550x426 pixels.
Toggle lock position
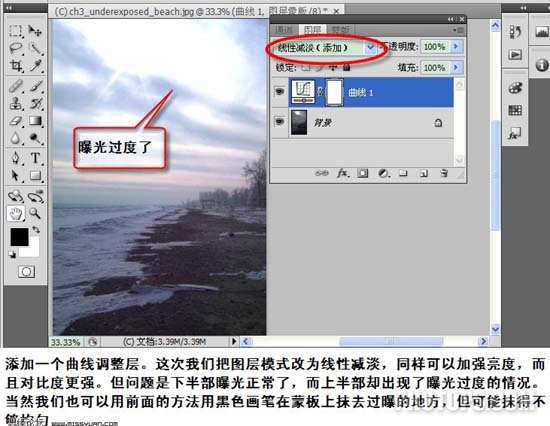tap(333, 67)
